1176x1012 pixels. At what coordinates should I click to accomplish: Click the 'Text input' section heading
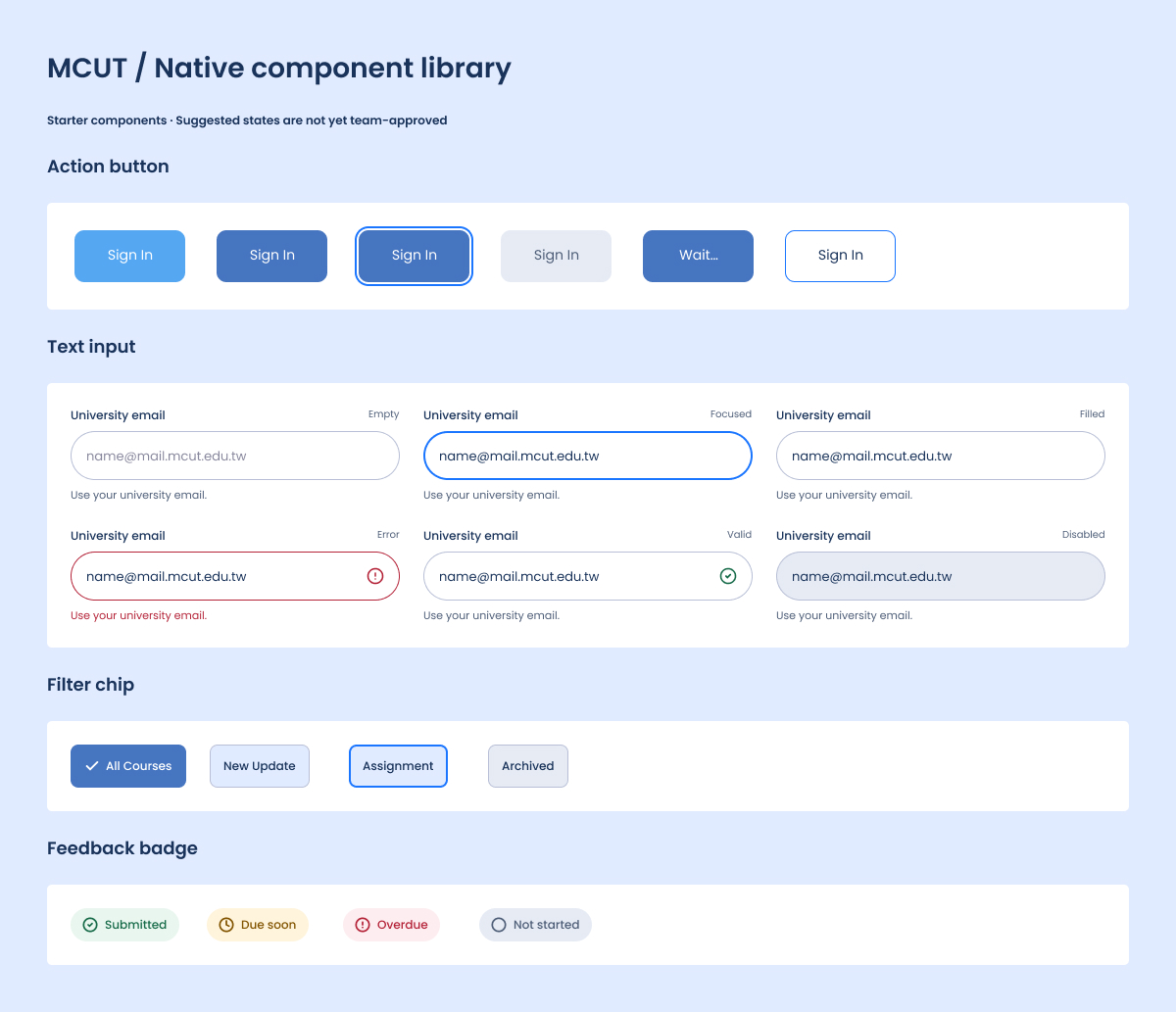pyautogui.click(x=91, y=347)
